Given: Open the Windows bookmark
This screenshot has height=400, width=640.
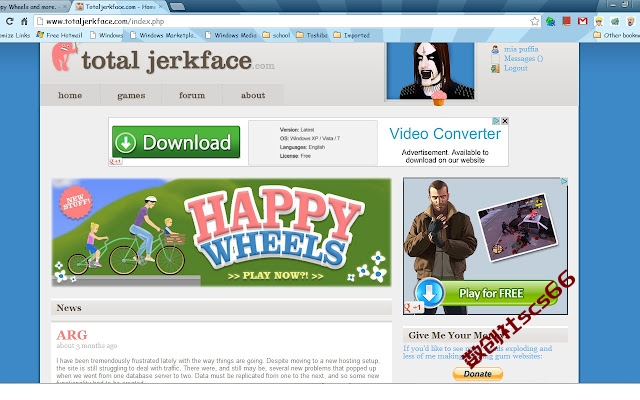Looking at the screenshot, I should point(106,35).
